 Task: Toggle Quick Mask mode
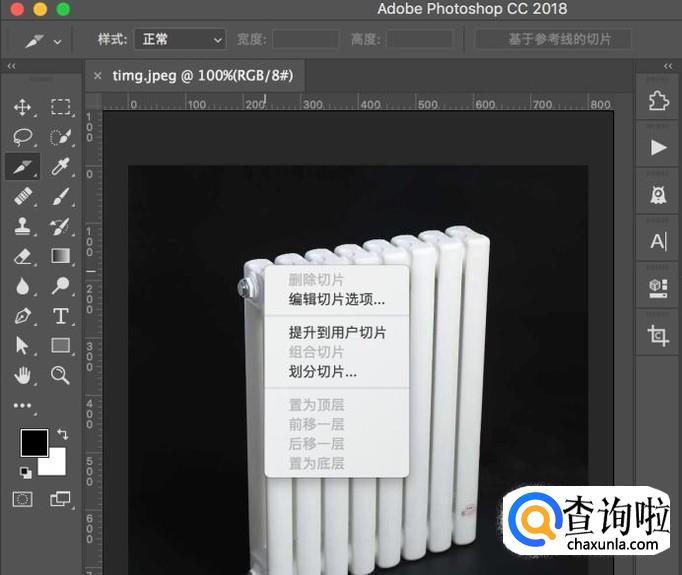22,498
